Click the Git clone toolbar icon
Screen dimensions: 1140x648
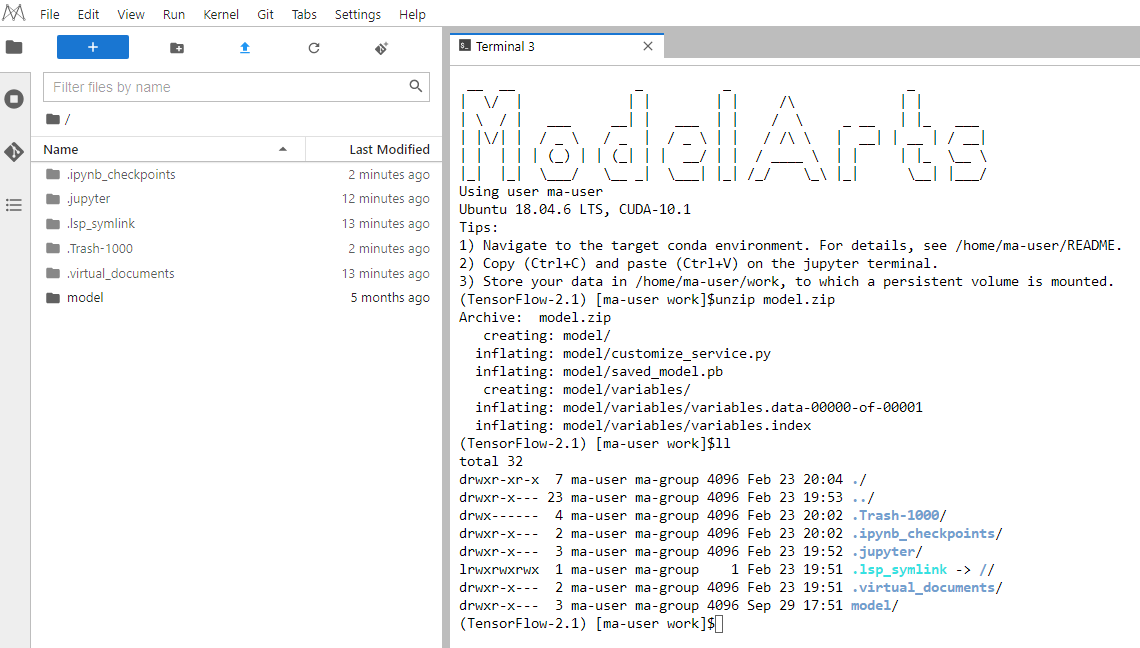(x=382, y=48)
